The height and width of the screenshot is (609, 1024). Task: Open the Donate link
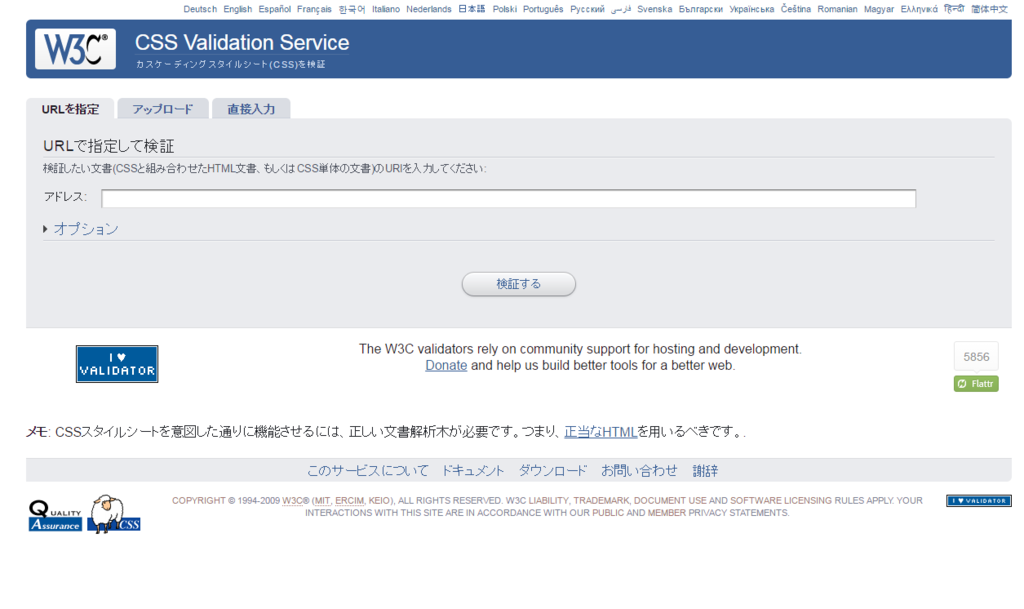click(x=446, y=366)
